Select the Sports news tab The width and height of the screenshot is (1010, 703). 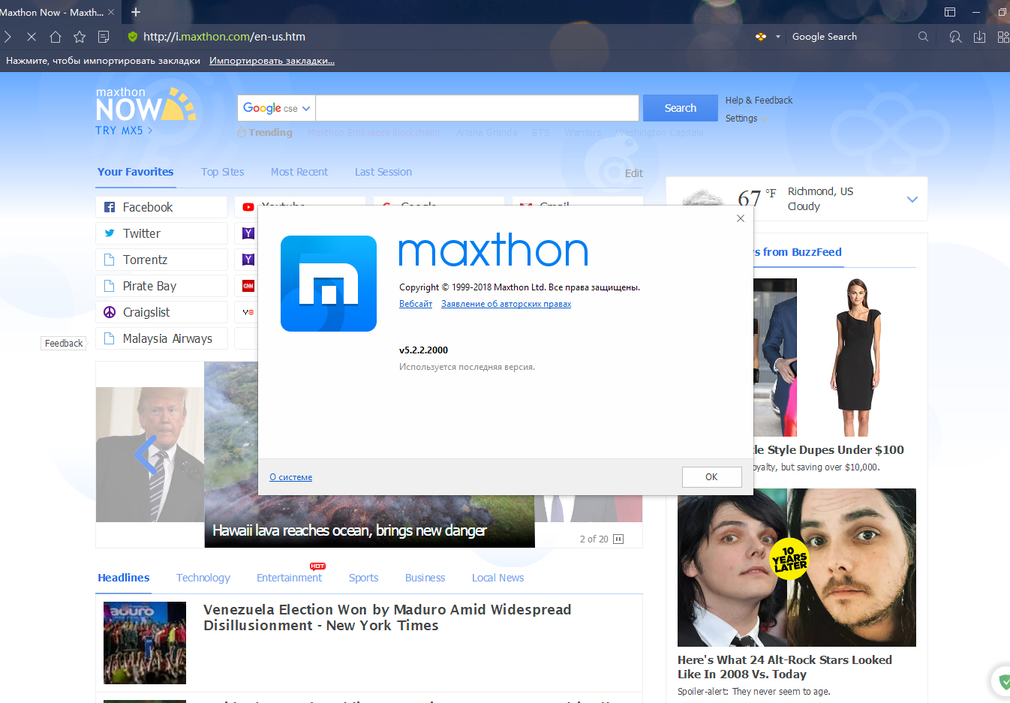point(363,578)
